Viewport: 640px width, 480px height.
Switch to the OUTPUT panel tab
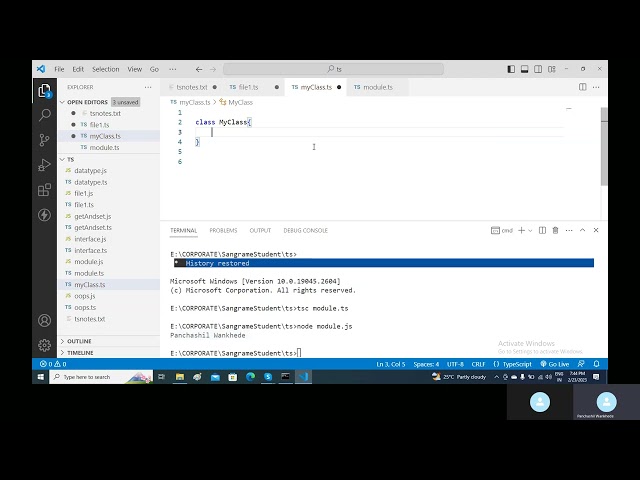pyautogui.click(x=260, y=230)
